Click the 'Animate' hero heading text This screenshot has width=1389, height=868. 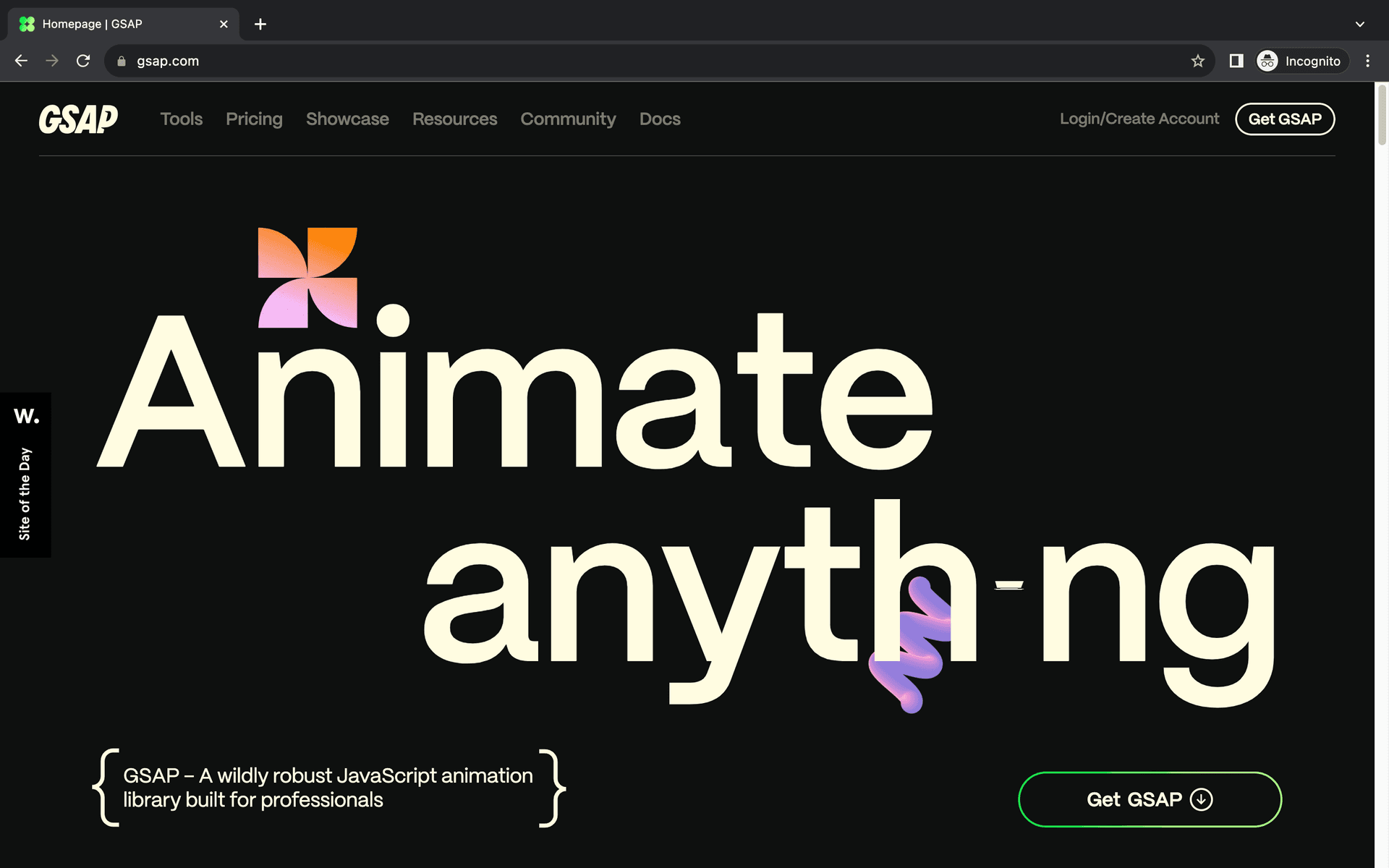point(515,391)
